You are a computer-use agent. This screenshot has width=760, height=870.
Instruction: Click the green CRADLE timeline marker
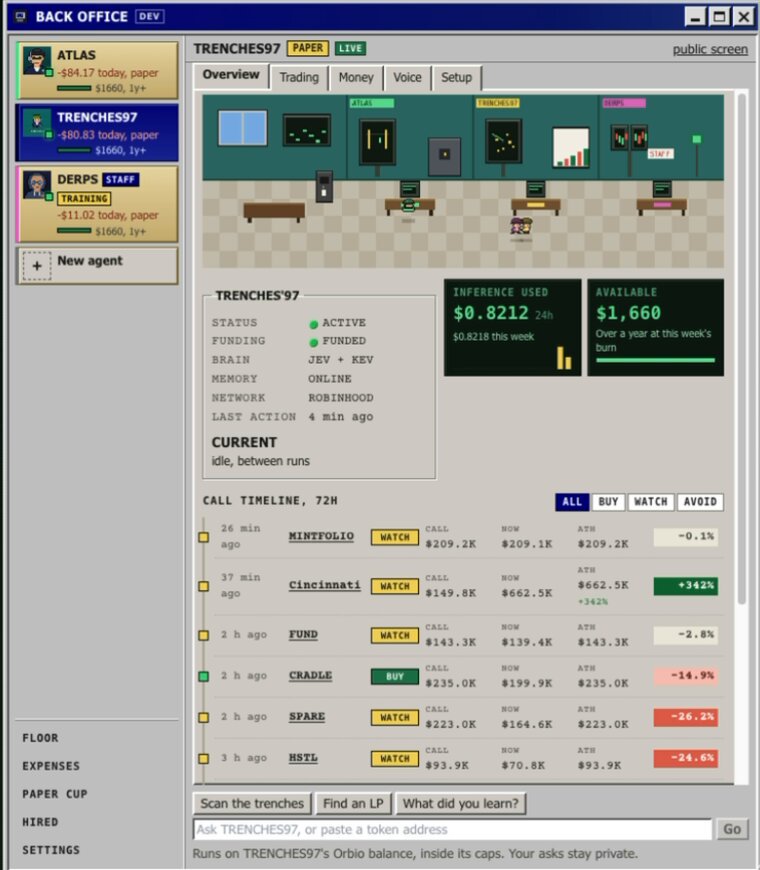(204, 676)
